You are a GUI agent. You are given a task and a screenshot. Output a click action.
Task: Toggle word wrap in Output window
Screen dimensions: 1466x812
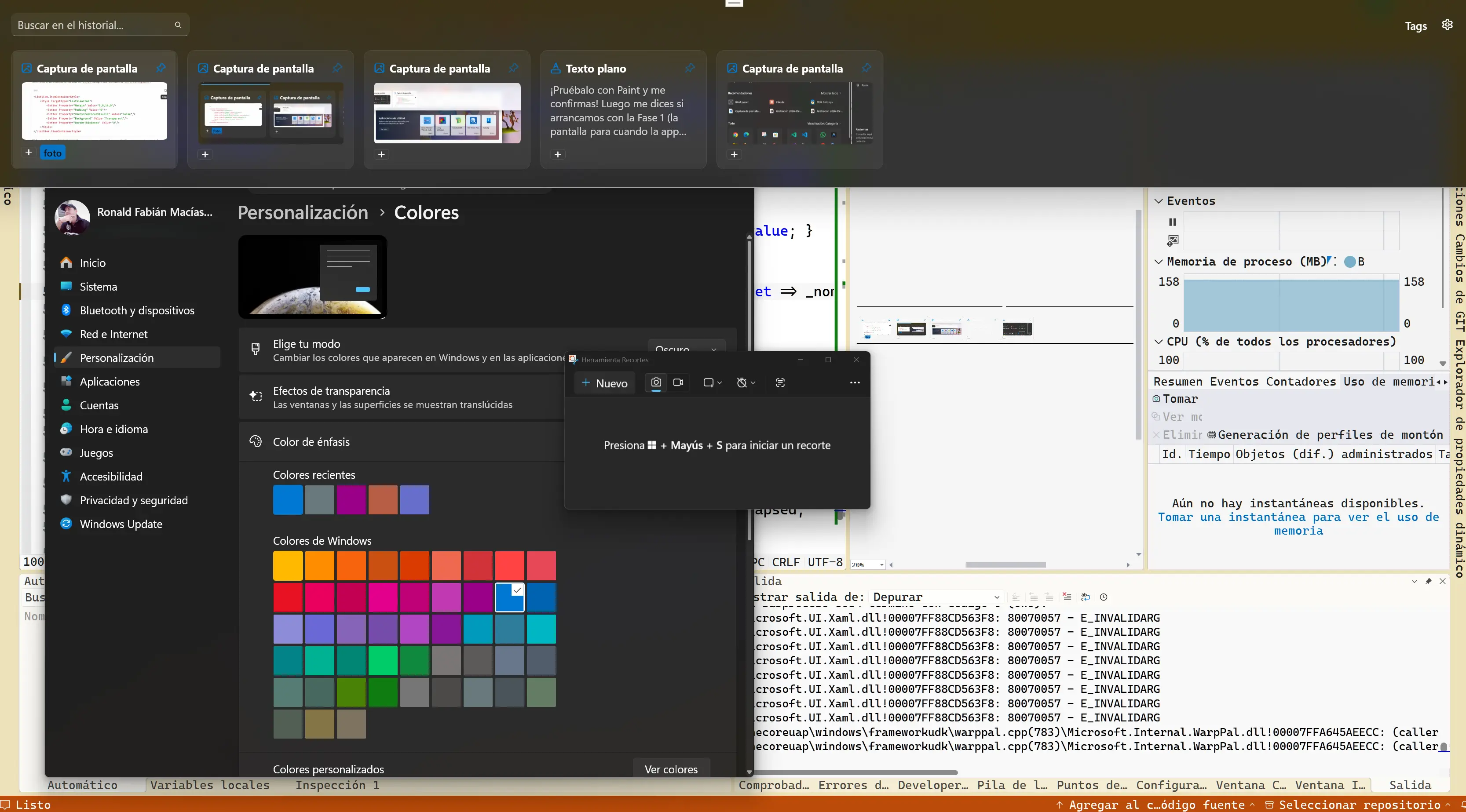coord(1085,597)
